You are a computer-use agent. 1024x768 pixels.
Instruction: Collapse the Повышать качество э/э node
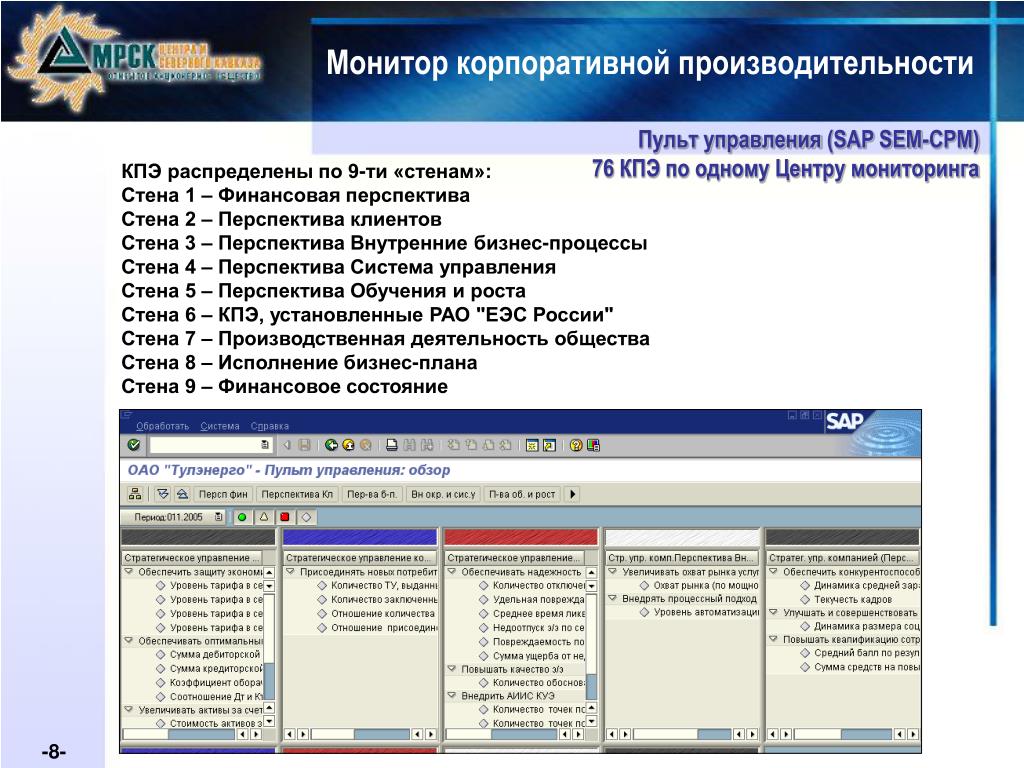coord(451,669)
